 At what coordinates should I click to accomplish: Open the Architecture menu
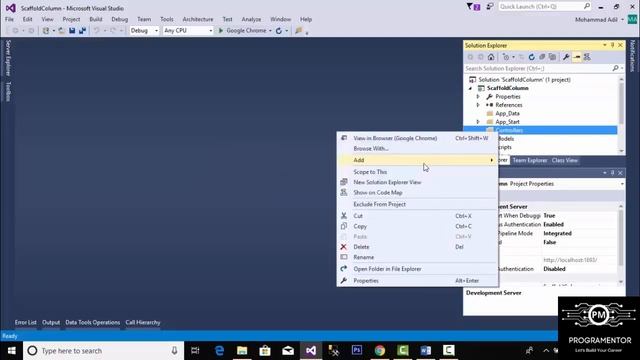[x=198, y=19]
